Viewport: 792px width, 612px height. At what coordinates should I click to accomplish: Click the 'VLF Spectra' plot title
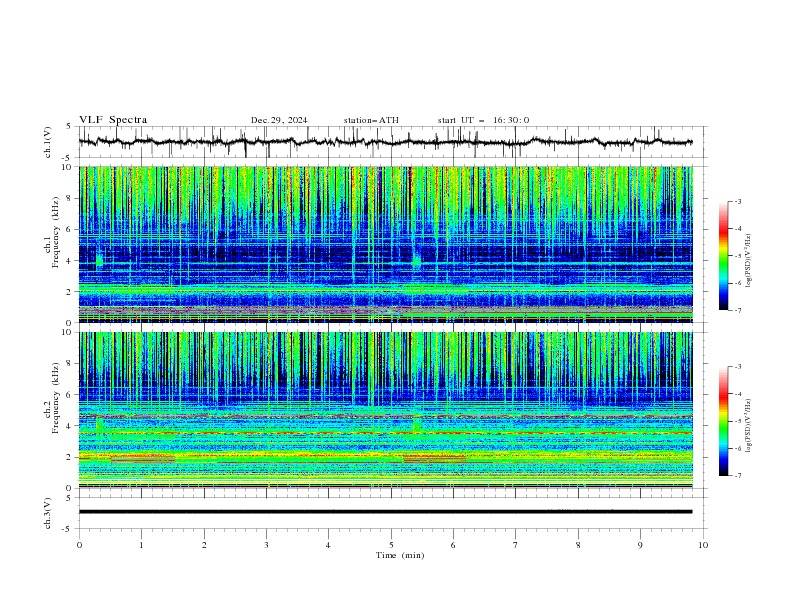click(x=113, y=120)
